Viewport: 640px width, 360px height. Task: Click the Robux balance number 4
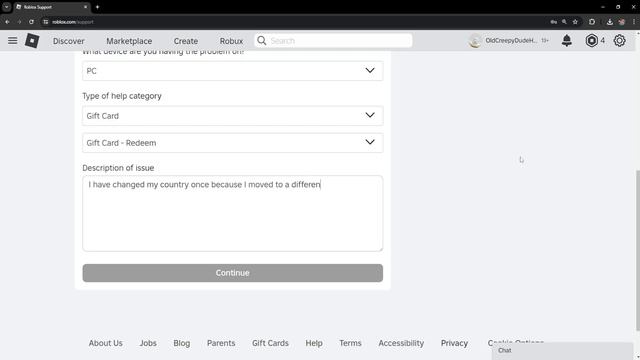602,40
